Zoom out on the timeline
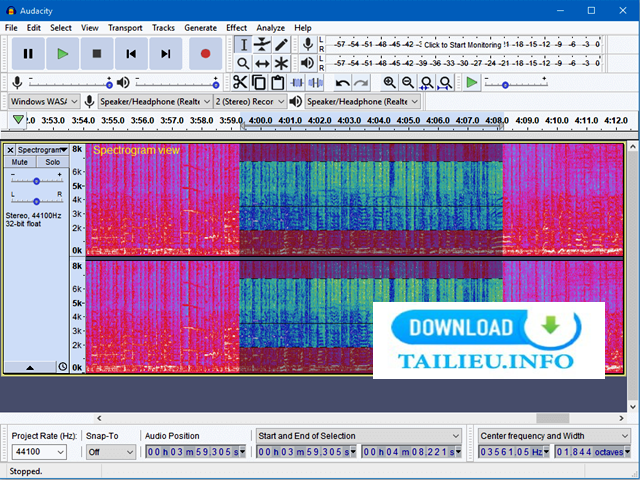The height and width of the screenshot is (480, 640). (x=408, y=83)
